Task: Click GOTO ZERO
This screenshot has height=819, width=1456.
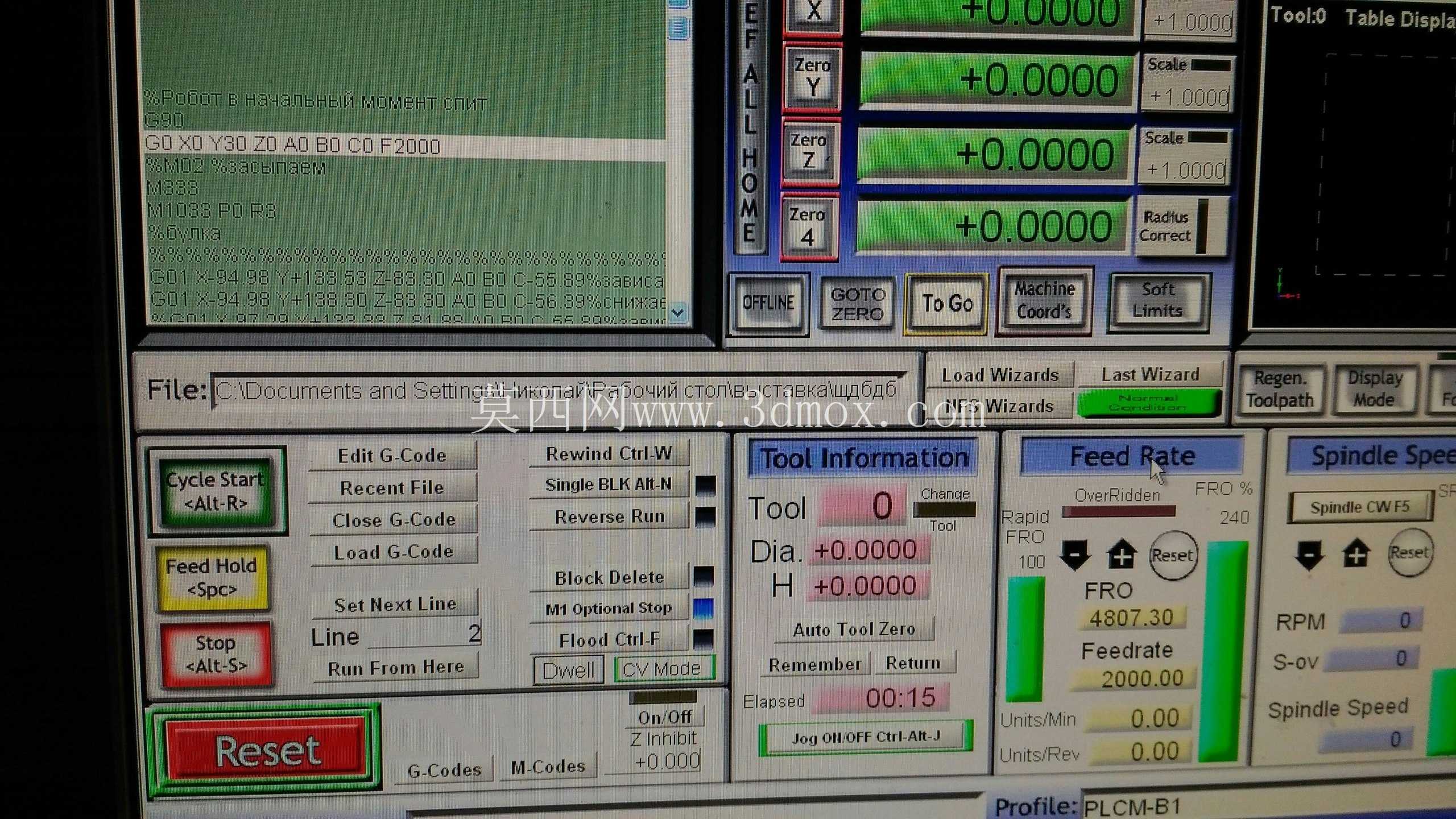Action: (858, 304)
